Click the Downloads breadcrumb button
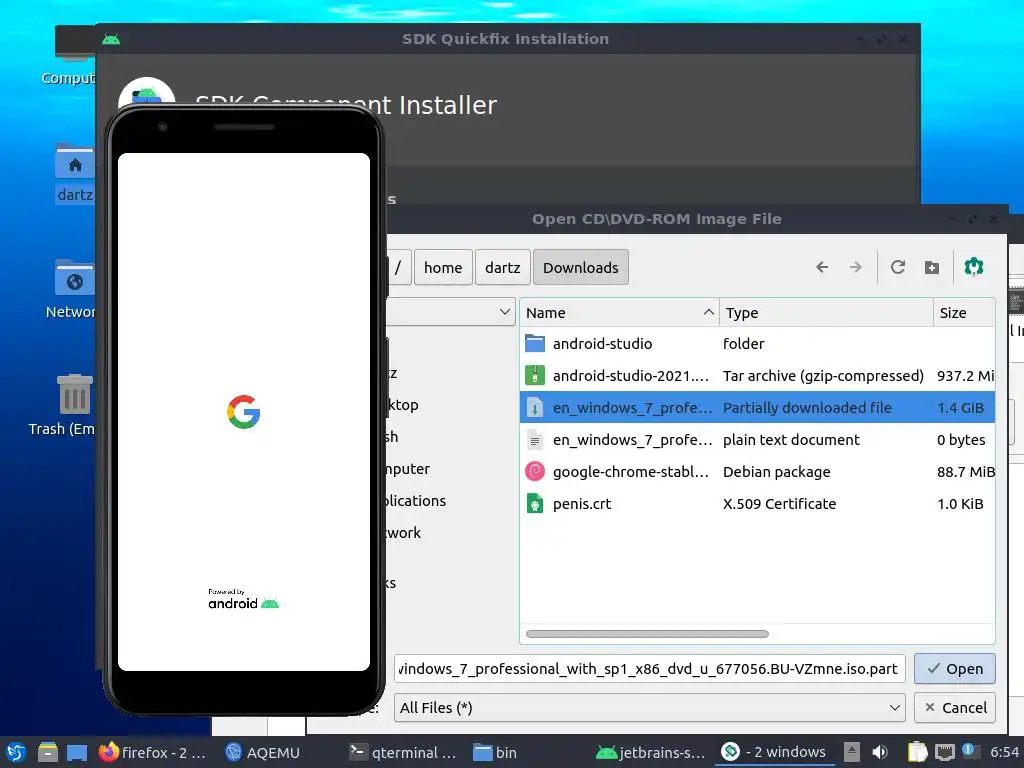The width and height of the screenshot is (1024, 768). [x=581, y=267]
